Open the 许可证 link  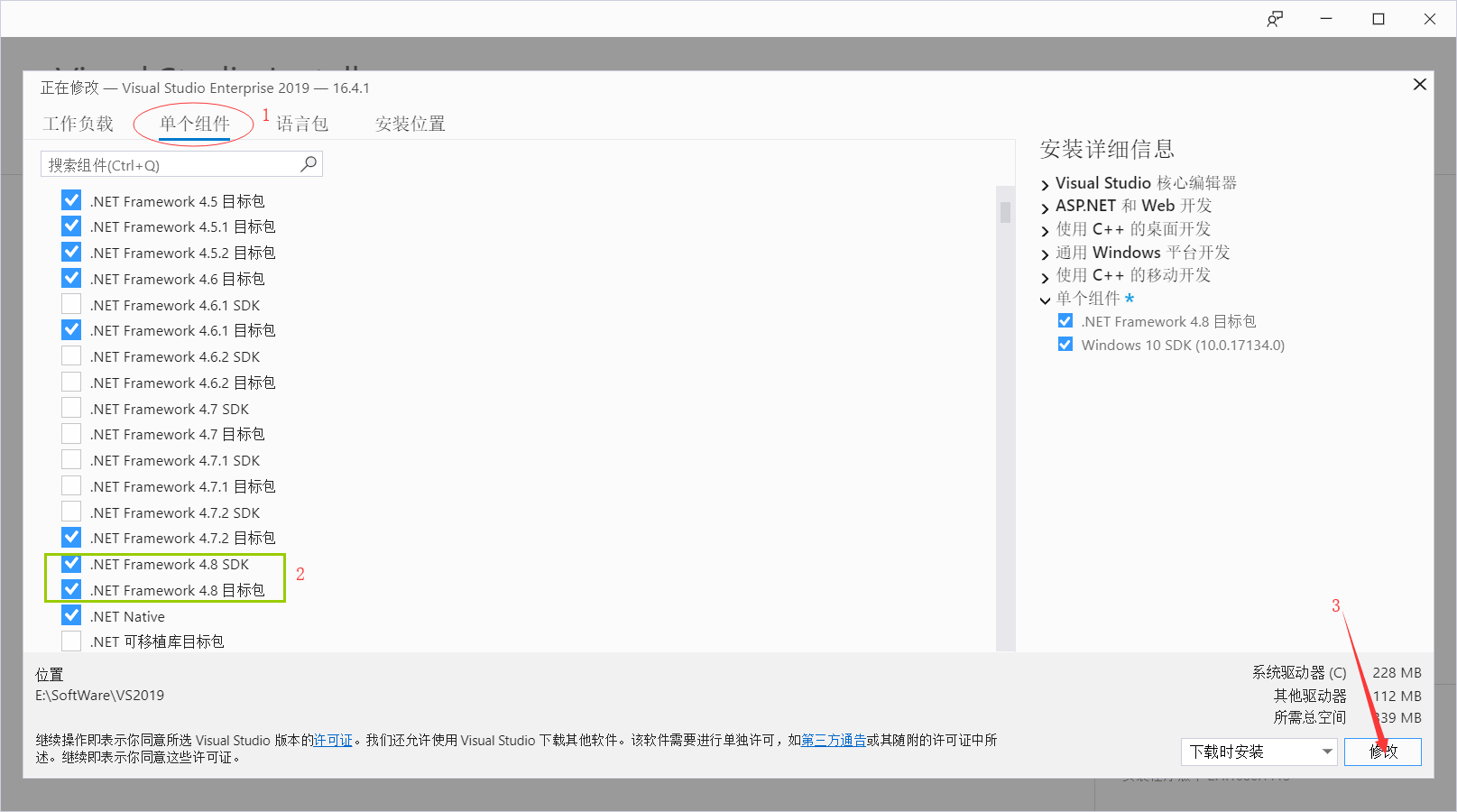[333, 740]
